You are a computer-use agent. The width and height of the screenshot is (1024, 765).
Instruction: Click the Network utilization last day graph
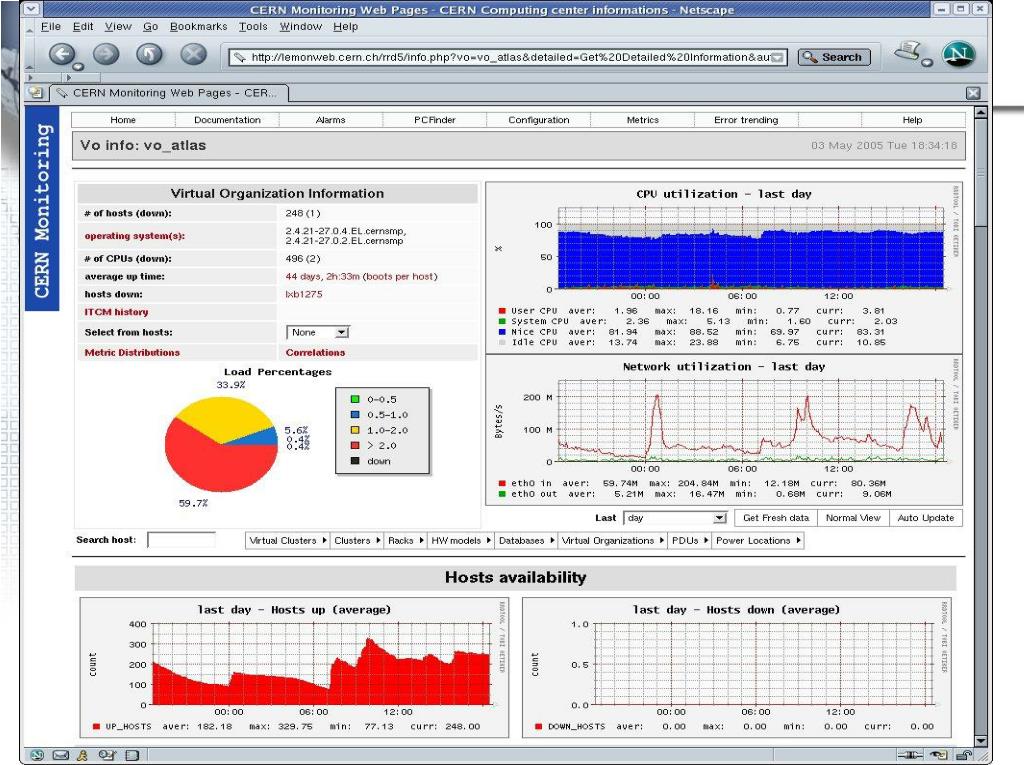pyautogui.click(x=724, y=430)
